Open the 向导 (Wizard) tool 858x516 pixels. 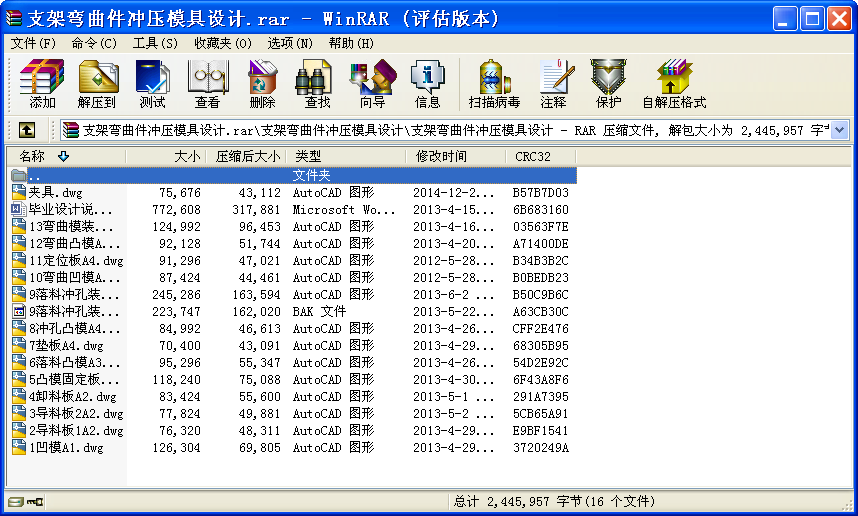pyautogui.click(x=373, y=84)
